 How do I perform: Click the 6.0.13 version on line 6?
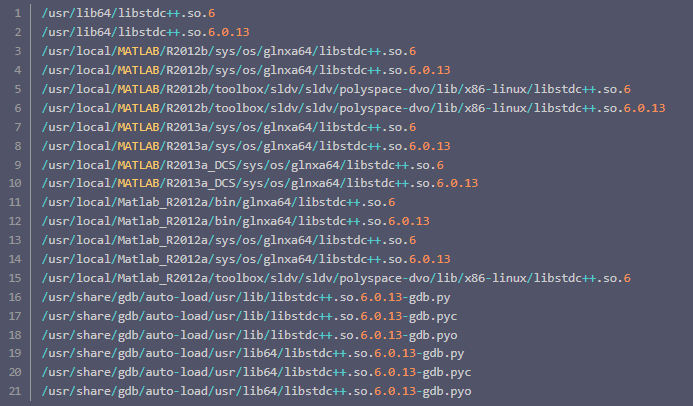pos(644,108)
